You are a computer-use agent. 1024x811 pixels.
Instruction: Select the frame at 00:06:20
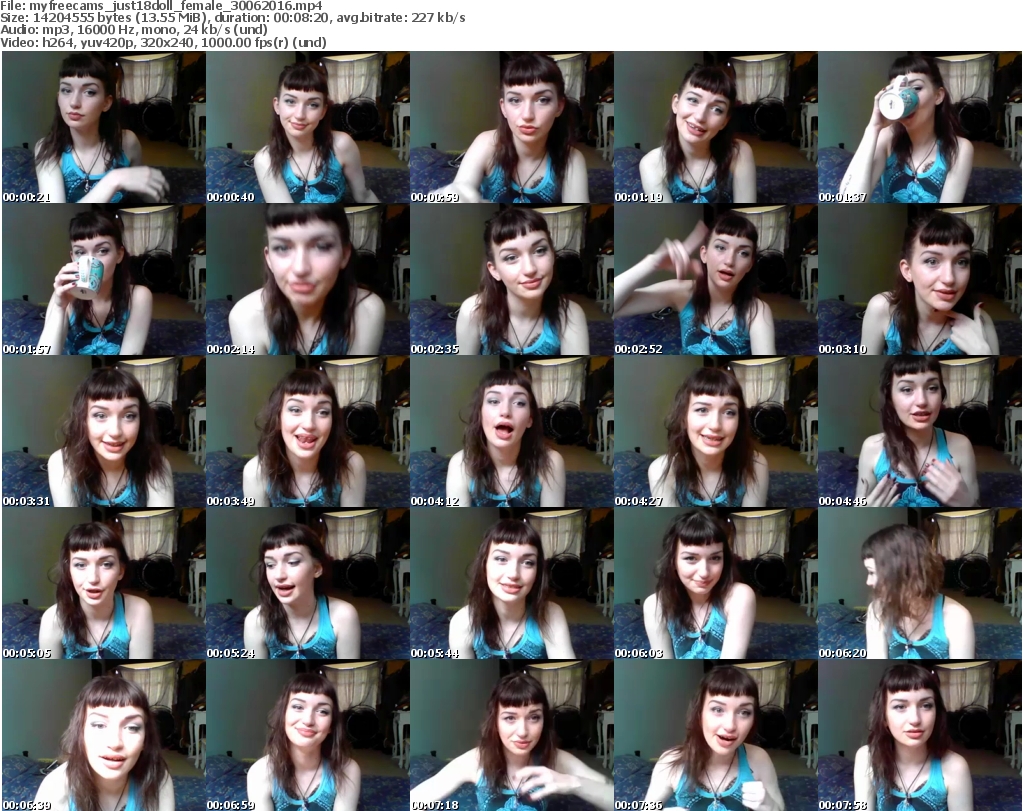point(919,584)
